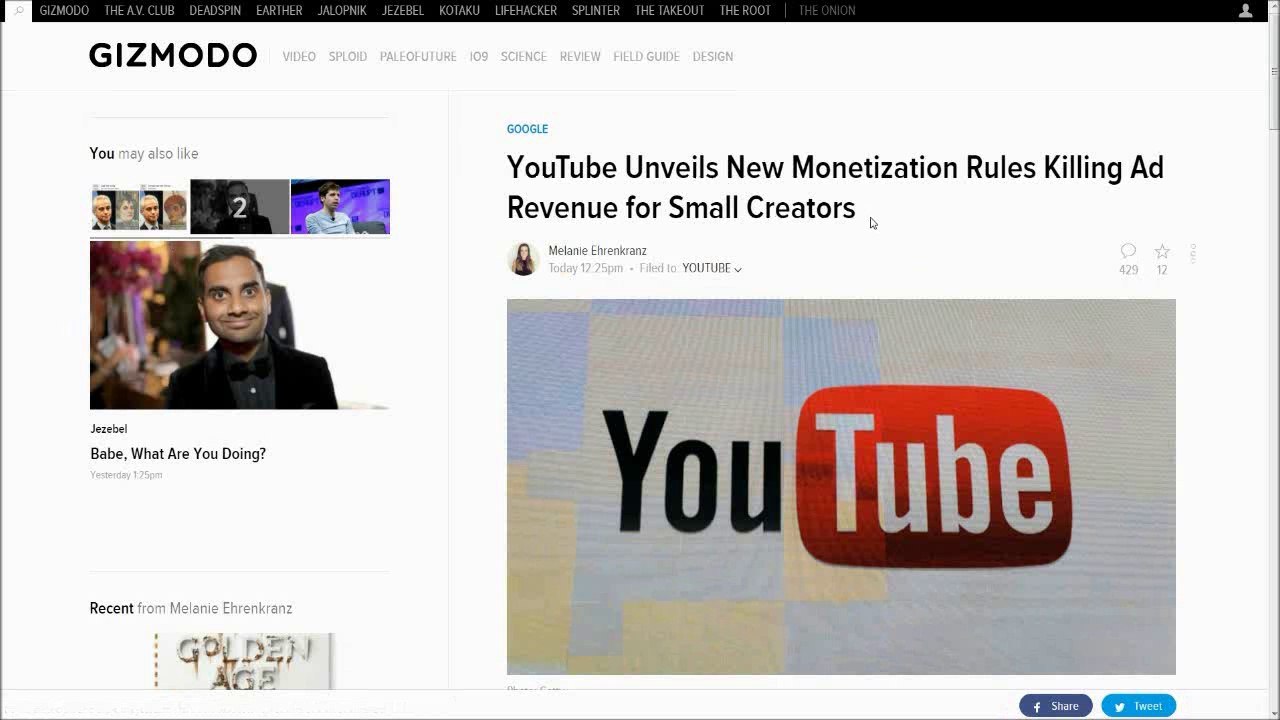The image size is (1280, 720).
Task: Open the user account icon in the top bar
Action: (1246, 10)
